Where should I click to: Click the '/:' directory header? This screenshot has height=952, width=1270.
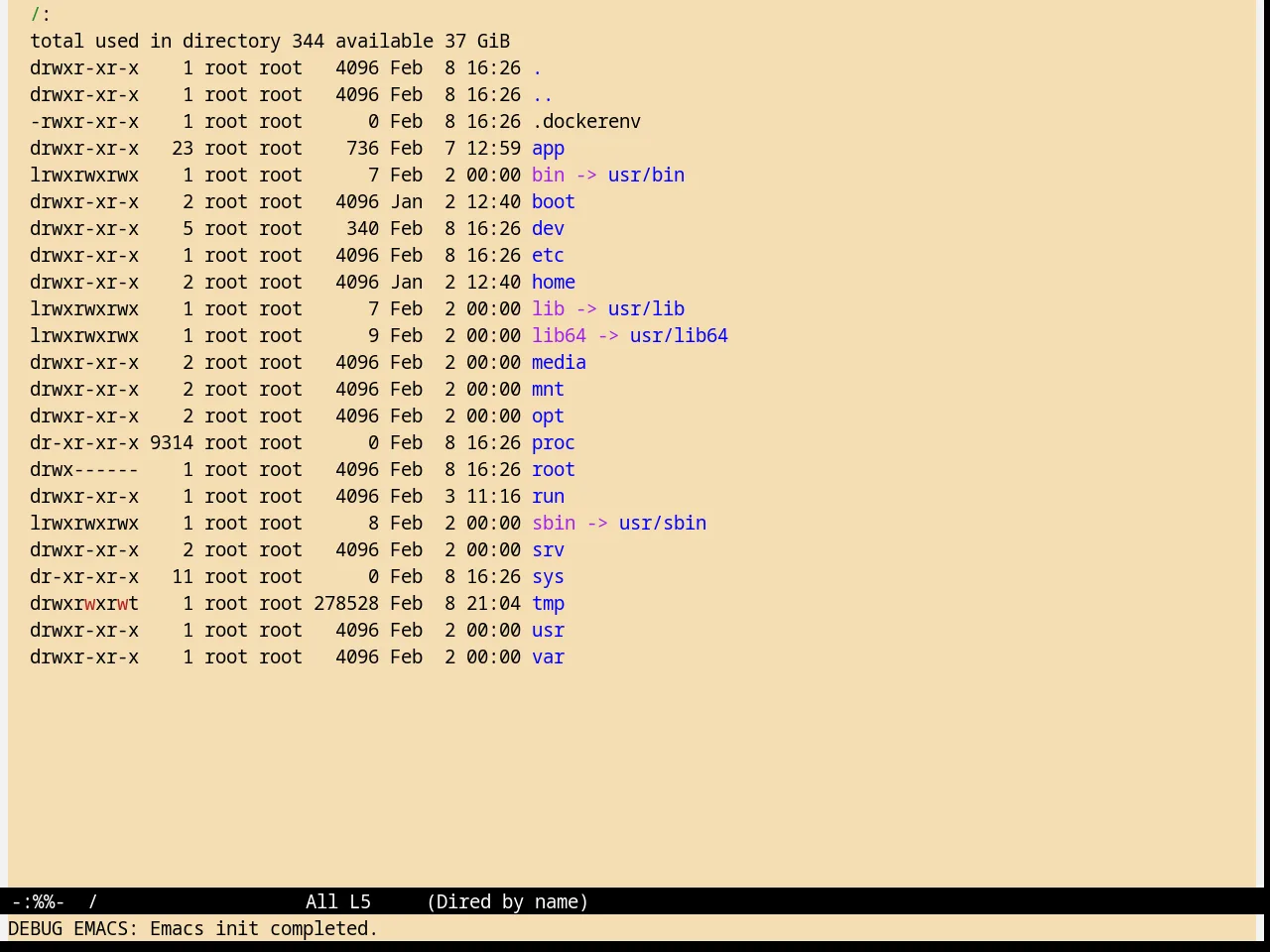(x=41, y=15)
